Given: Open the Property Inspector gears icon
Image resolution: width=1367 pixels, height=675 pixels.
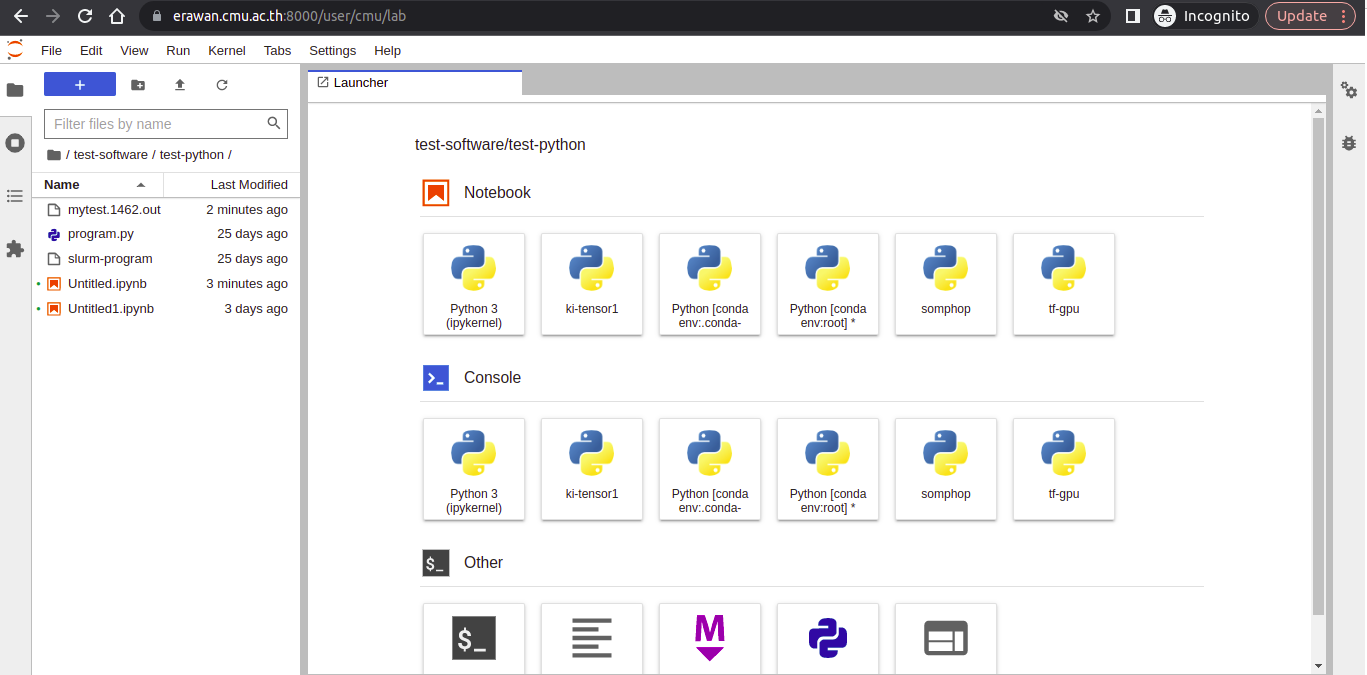Looking at the screenshot, I should tap(1349, 90).
